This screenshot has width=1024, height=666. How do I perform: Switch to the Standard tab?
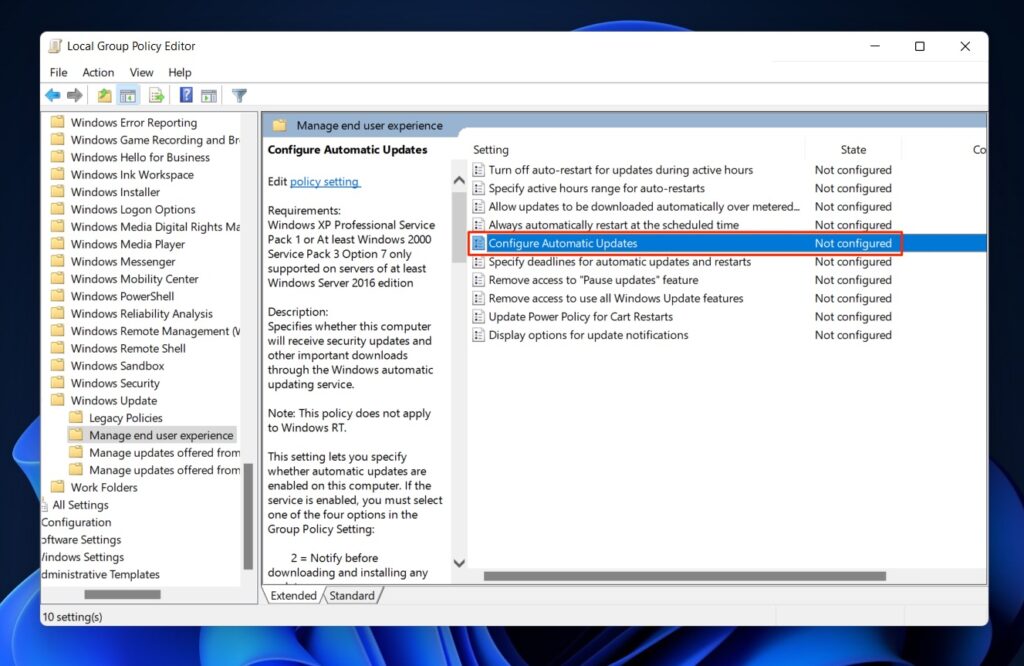[x=352, y=595]
